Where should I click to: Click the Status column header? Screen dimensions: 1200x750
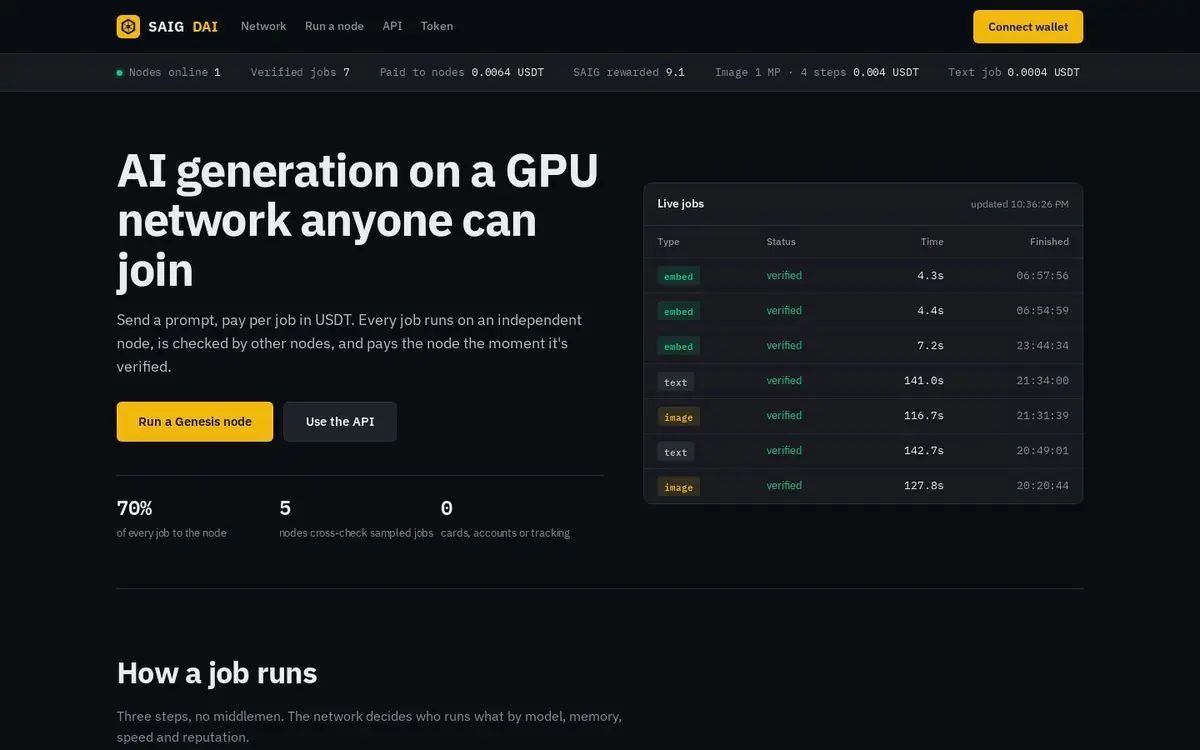[781, 242]
